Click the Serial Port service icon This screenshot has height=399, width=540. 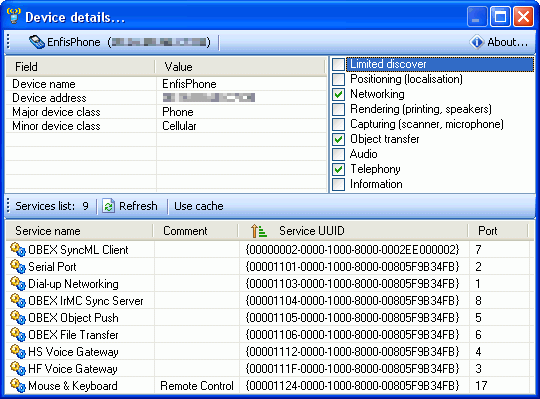click(x=18, y=266)
